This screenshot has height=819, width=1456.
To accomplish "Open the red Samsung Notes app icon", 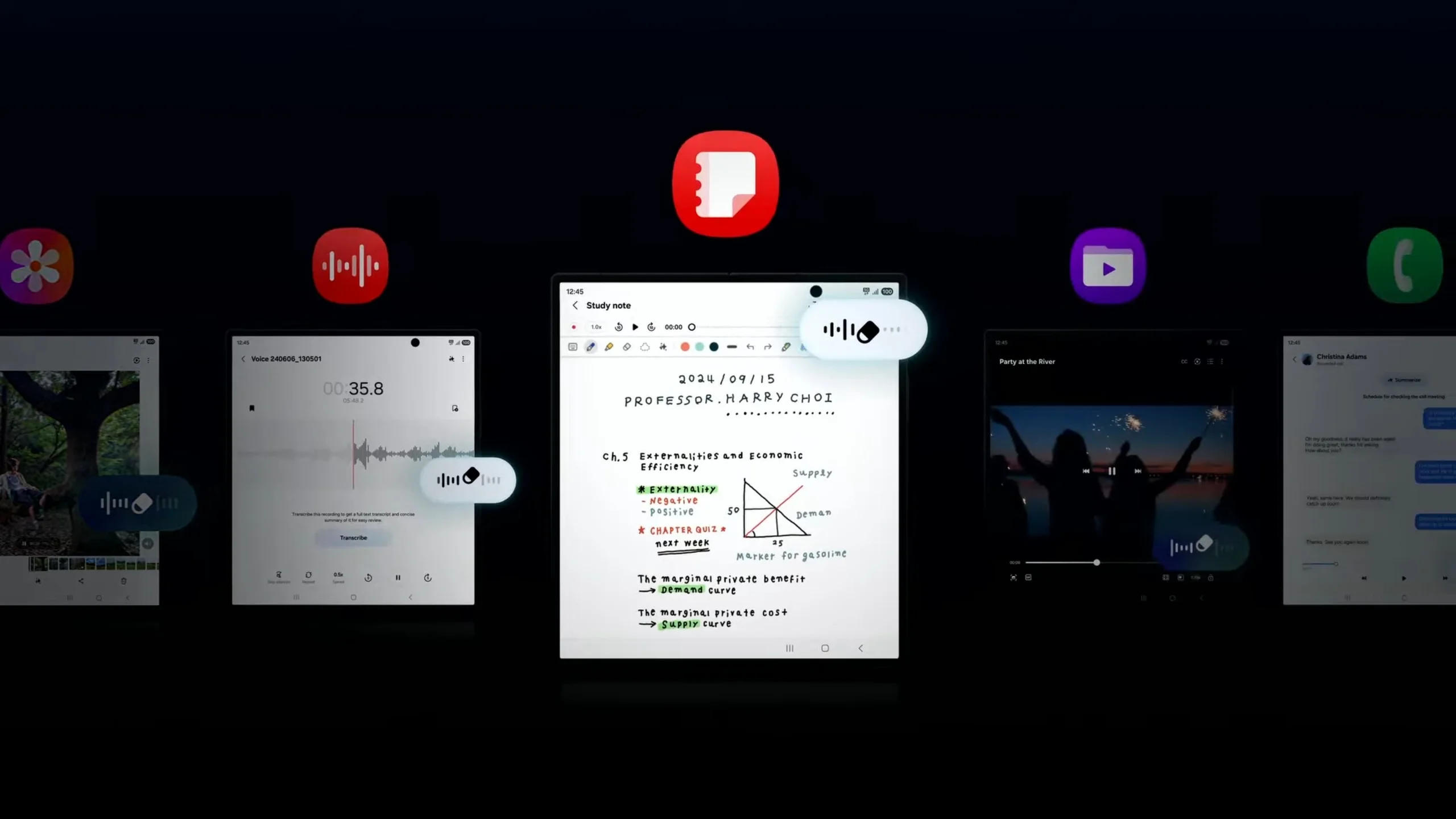I will (726, 183).
